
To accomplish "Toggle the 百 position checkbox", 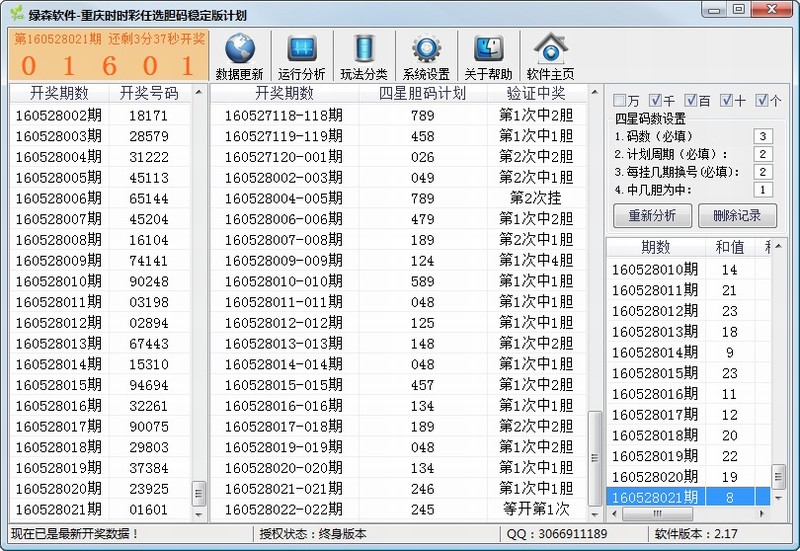I will 691,101.
